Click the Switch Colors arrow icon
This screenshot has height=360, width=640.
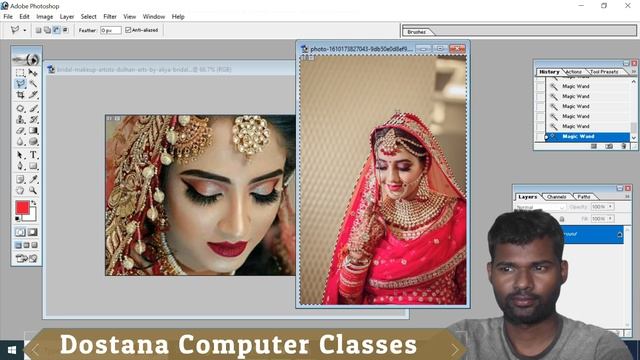[x=34, y=202]
